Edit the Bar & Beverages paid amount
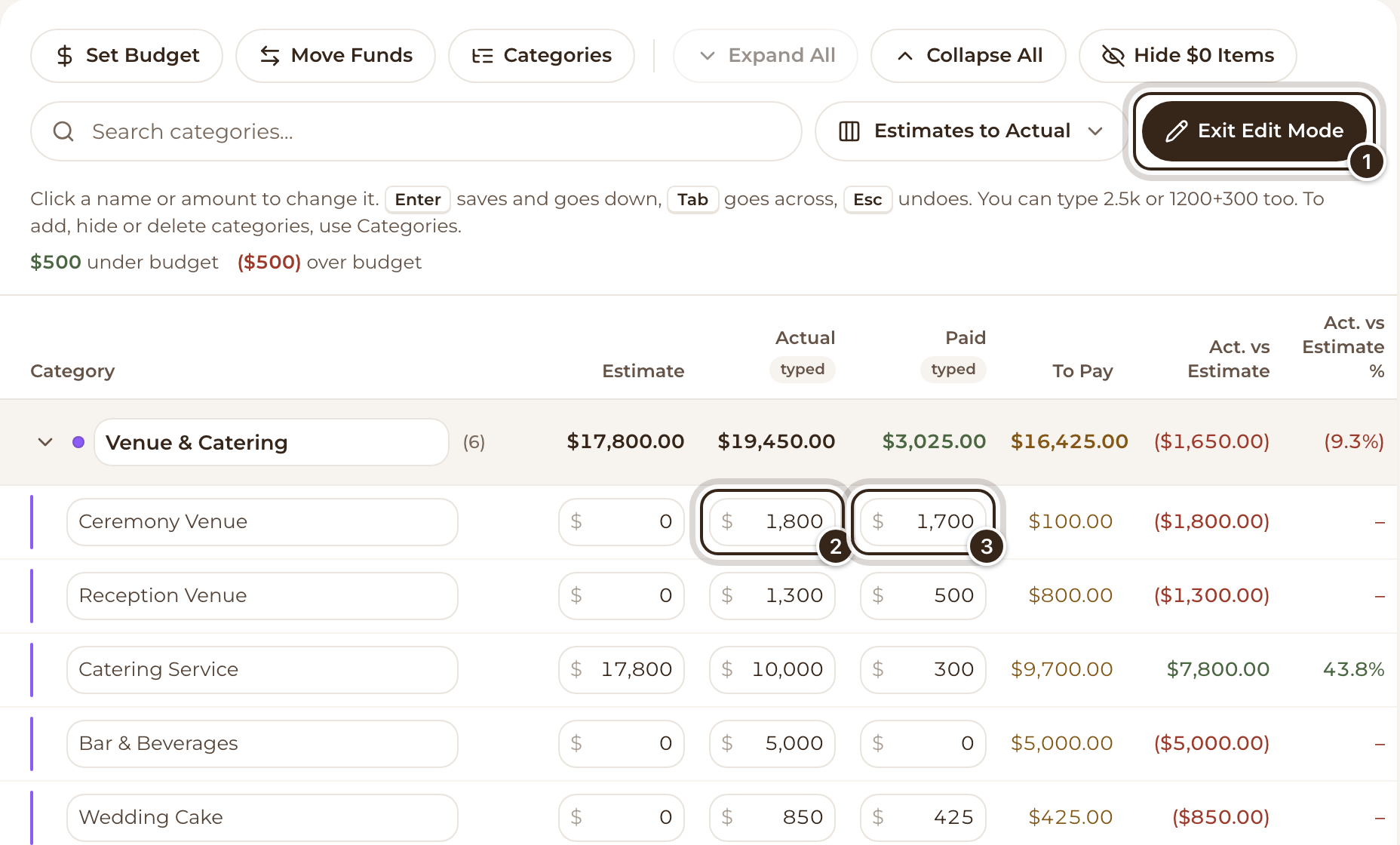This screenshot has width=1400, height=845. (x=923, y=744)
